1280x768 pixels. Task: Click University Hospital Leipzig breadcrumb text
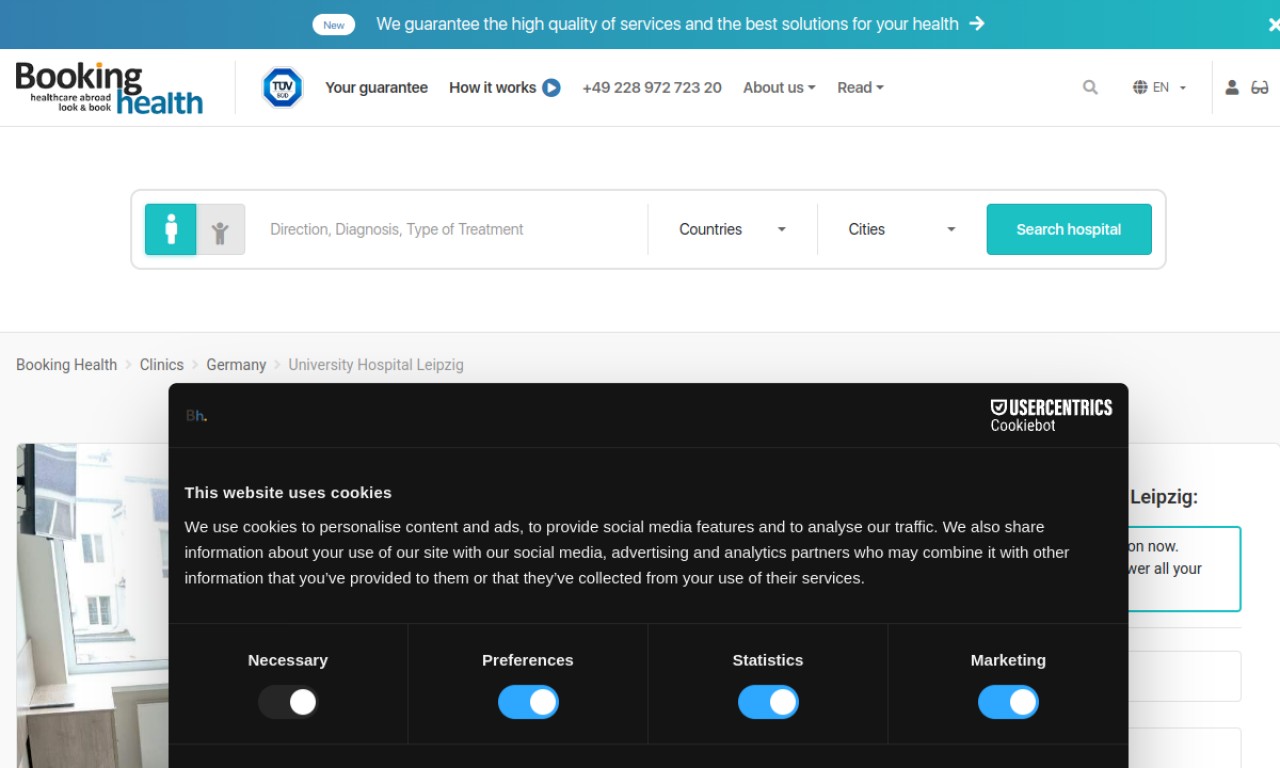(376, 365)
